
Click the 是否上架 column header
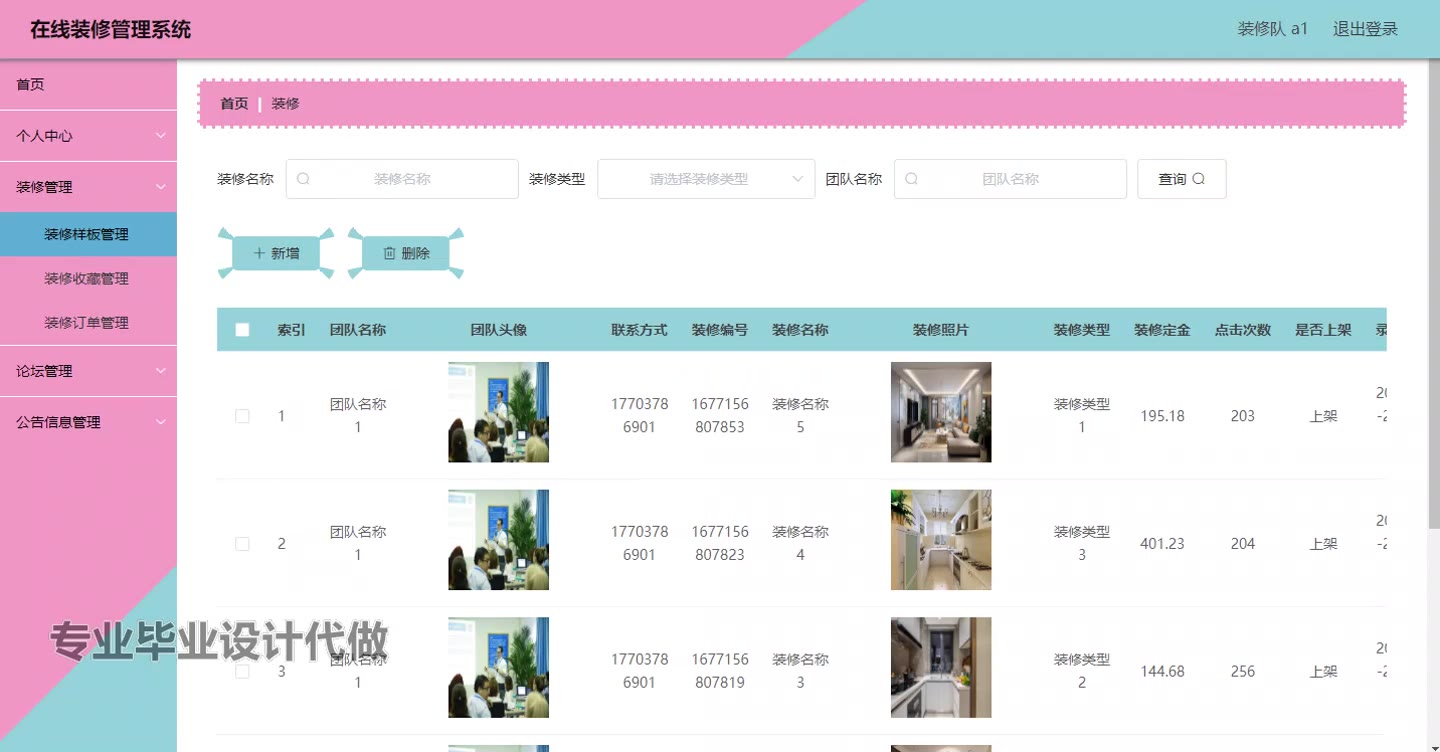tap(1323, 330)
